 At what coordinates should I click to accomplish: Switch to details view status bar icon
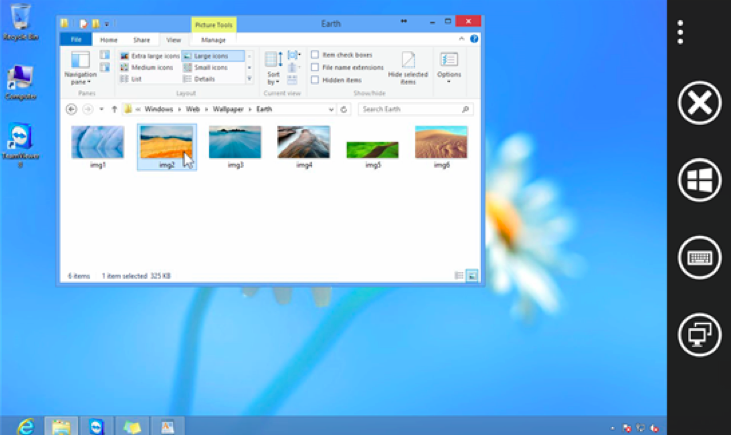[459, 276]
